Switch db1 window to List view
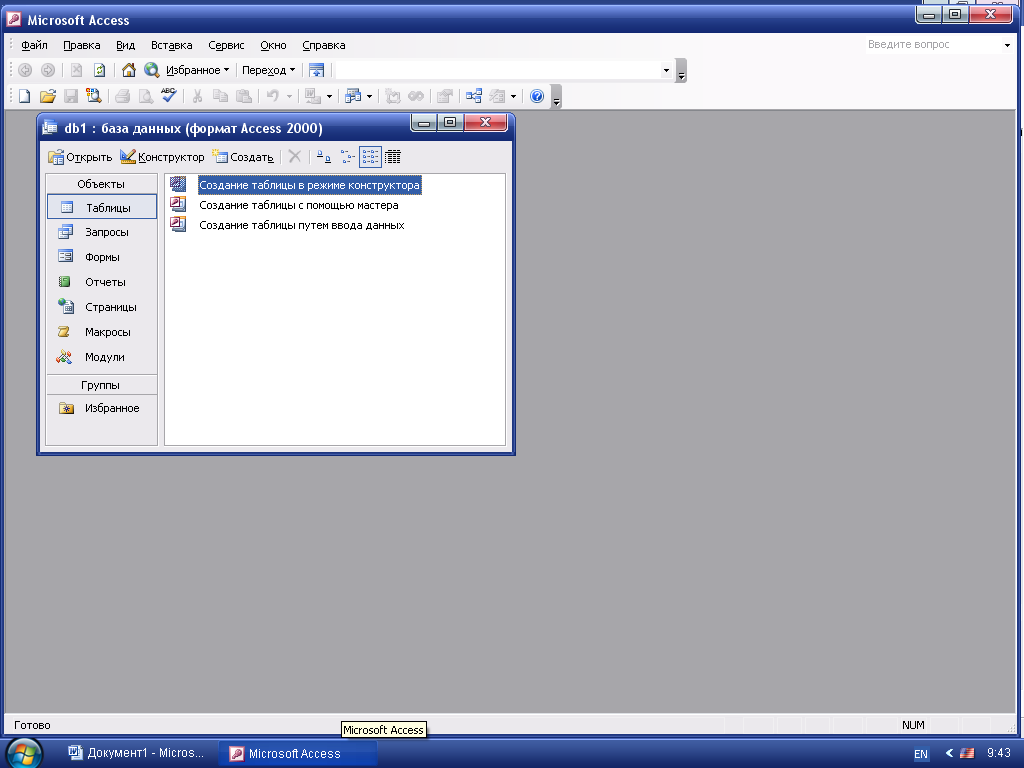Viewport: 1024px width, 768px height. [x=370, y=157]
